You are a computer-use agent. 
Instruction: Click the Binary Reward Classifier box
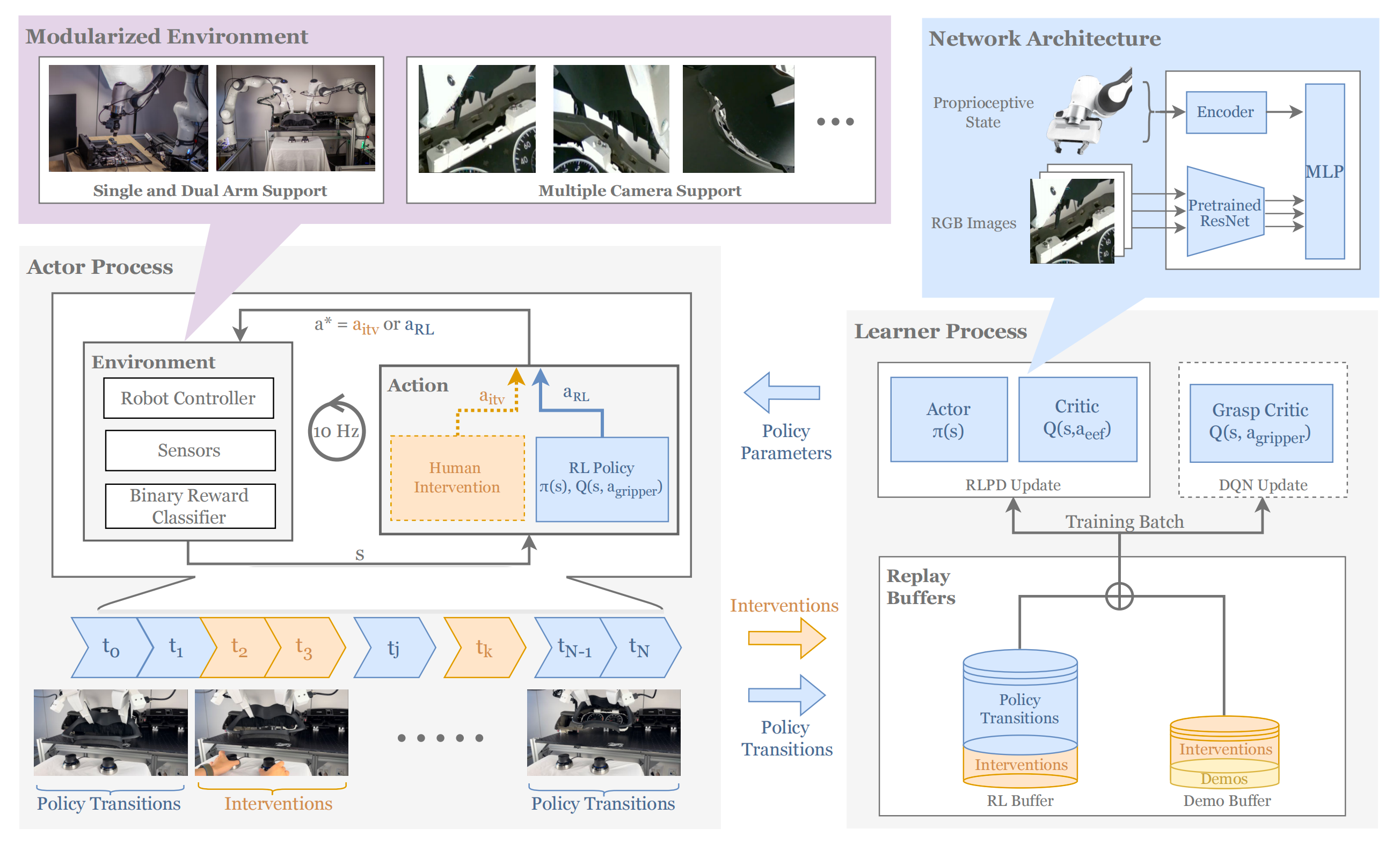pos(189,506)
